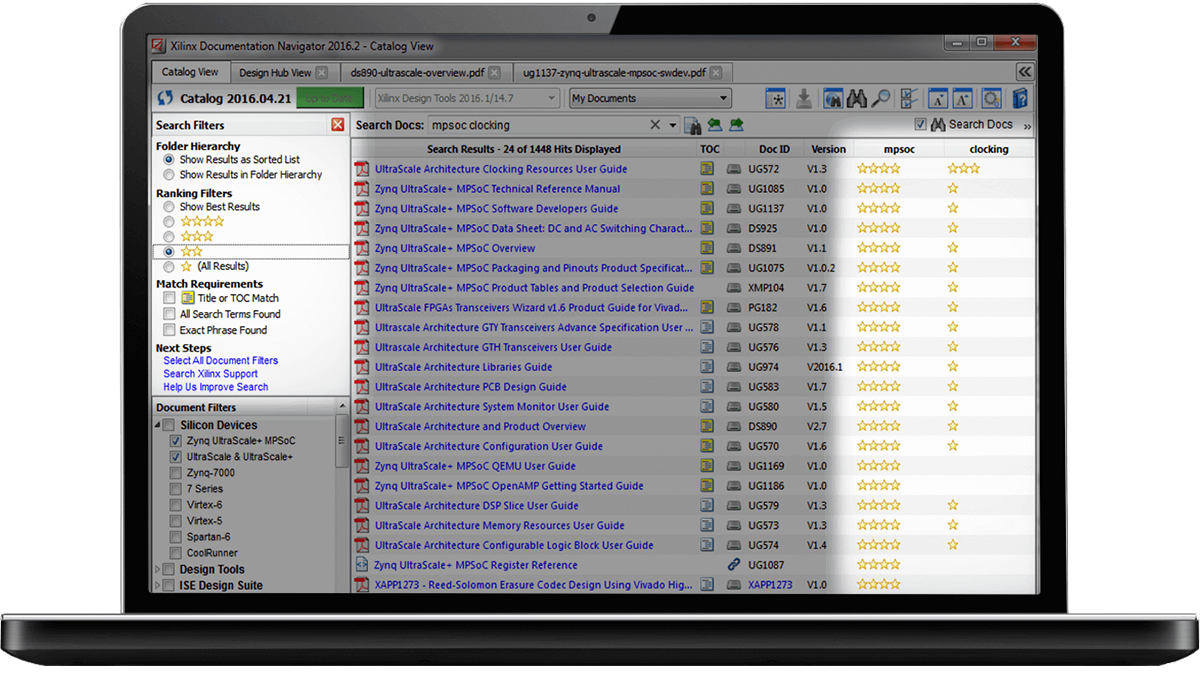Image resolution: width=1200 pixels, height=675 pixels.
Task: Select the All Results ranking filter
Action: click(169, 267)
